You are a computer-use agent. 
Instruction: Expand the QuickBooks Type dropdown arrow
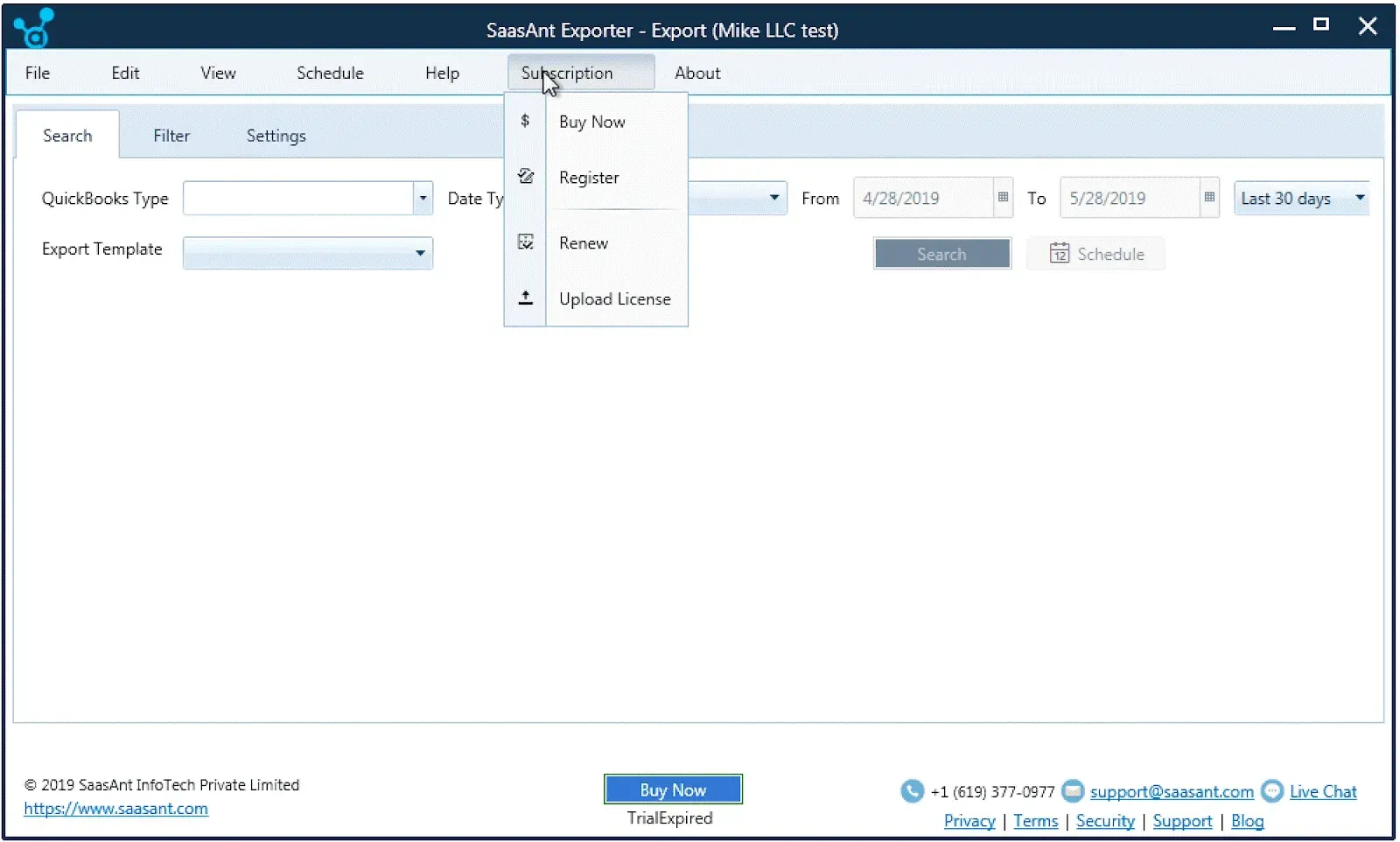click(423, 198)
